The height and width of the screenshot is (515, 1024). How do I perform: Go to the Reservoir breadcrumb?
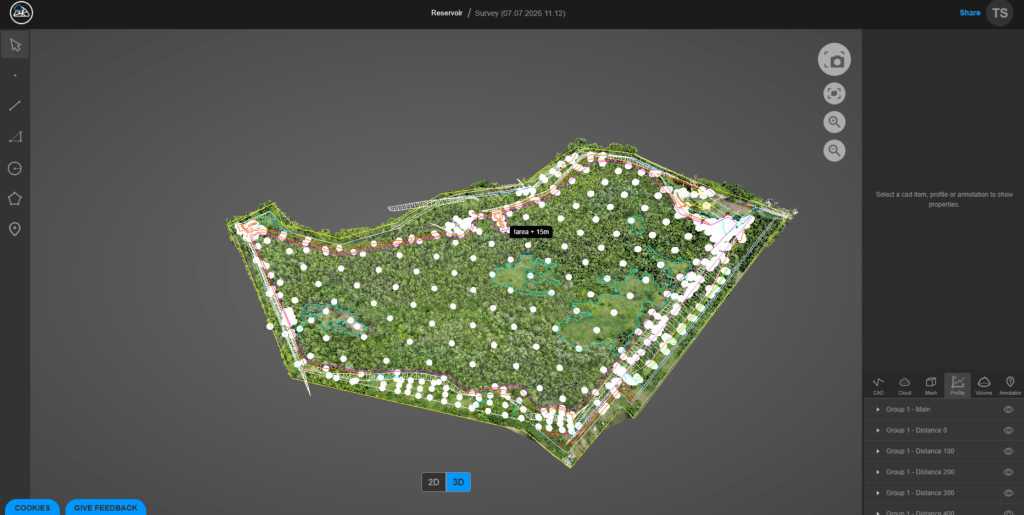coord(447,13)
